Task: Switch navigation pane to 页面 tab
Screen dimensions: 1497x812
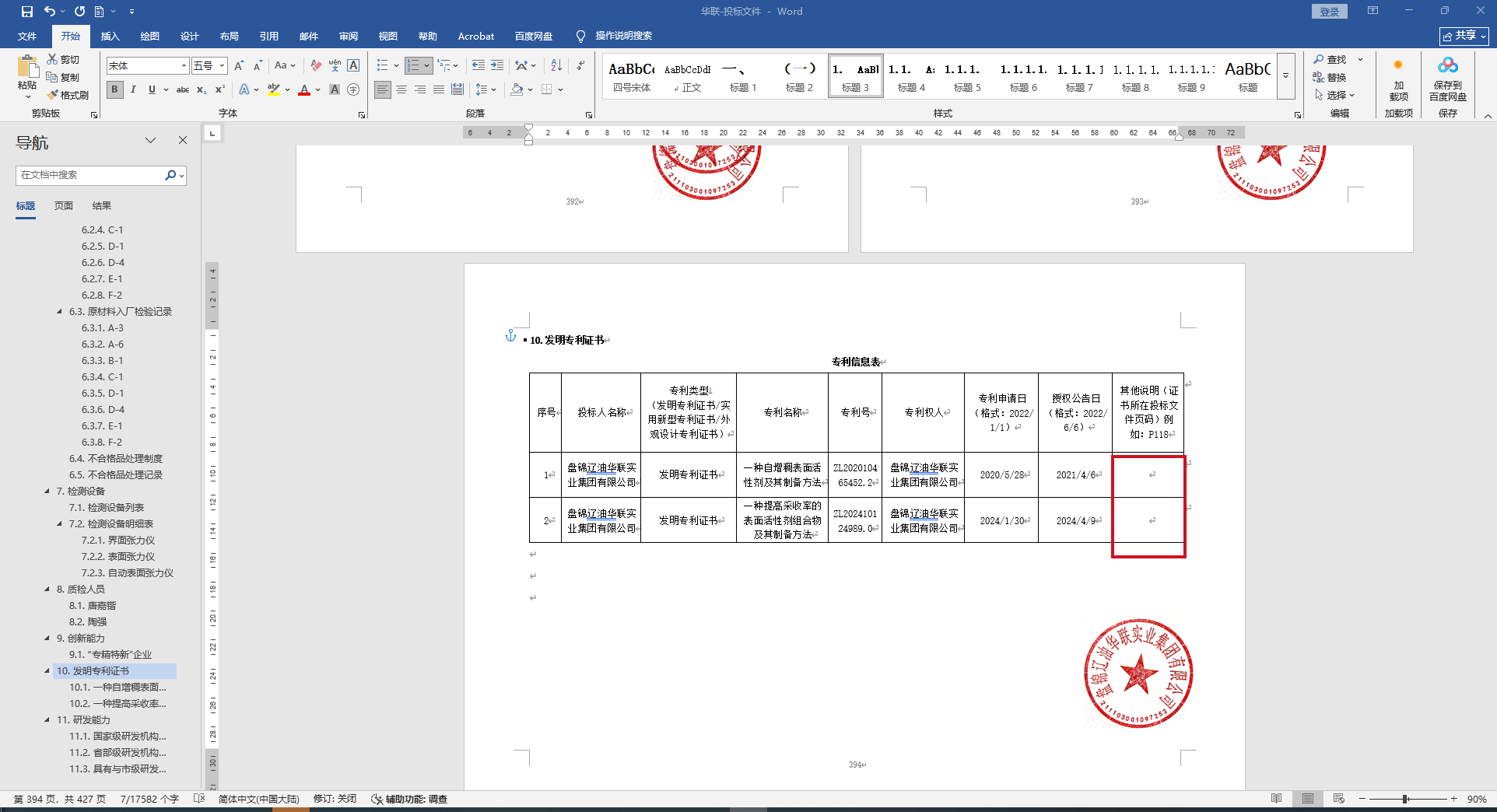Action: [x=64, y=205]
